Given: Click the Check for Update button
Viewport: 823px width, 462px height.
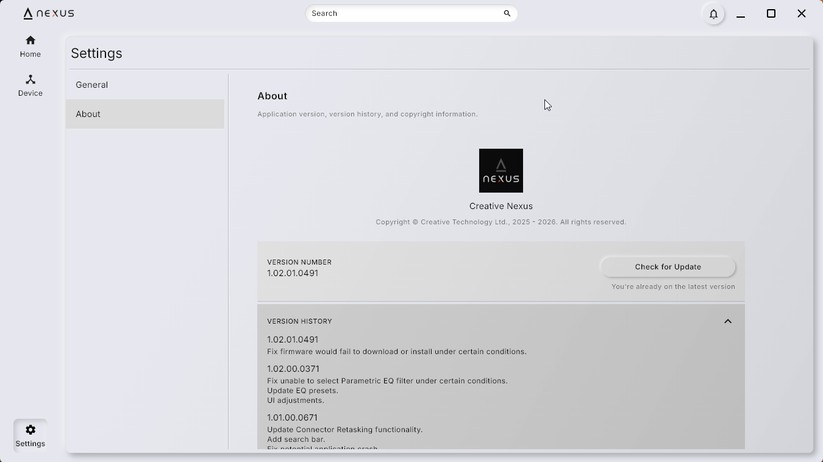Looking at the screenshot, I should 668,267.
